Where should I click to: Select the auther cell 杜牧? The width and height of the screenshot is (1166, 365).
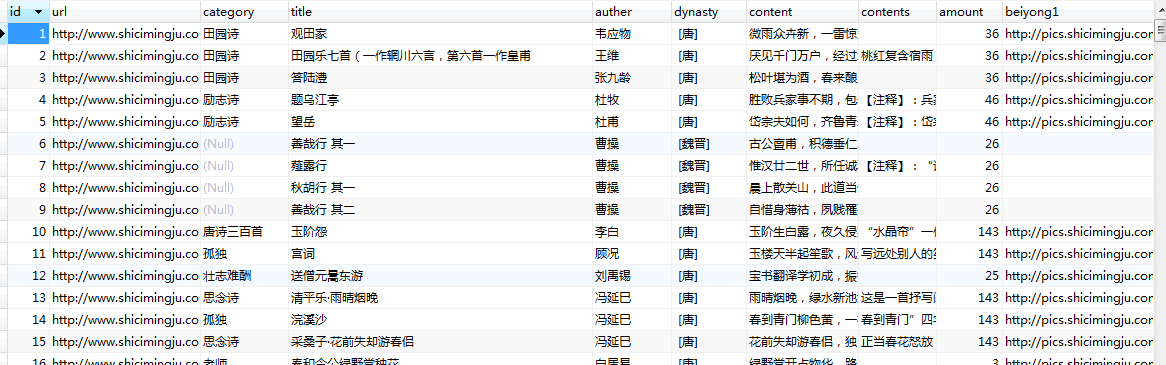tap(632, 100)
